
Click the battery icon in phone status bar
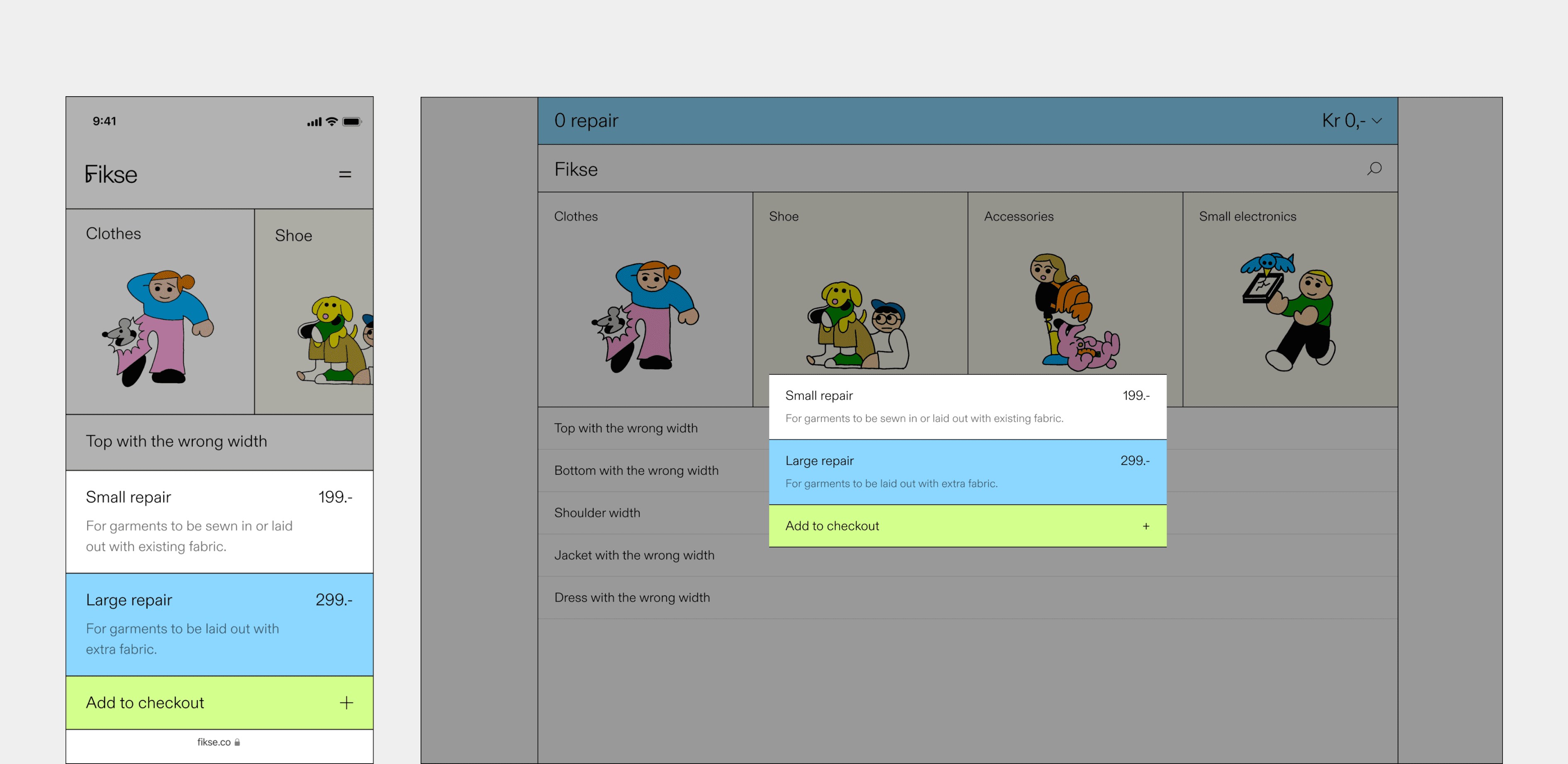[352, 122]
